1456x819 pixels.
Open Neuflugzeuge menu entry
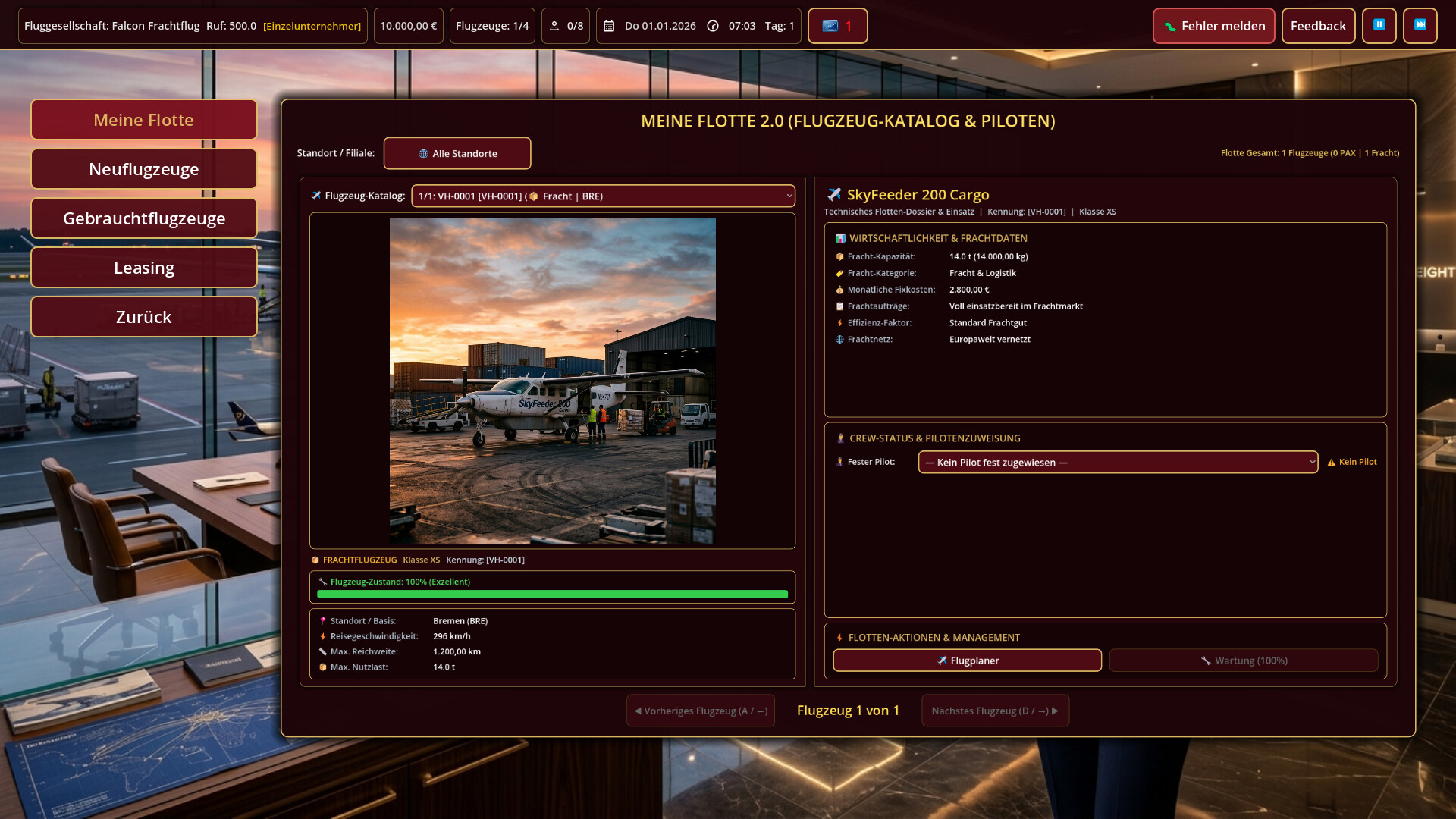144,169
